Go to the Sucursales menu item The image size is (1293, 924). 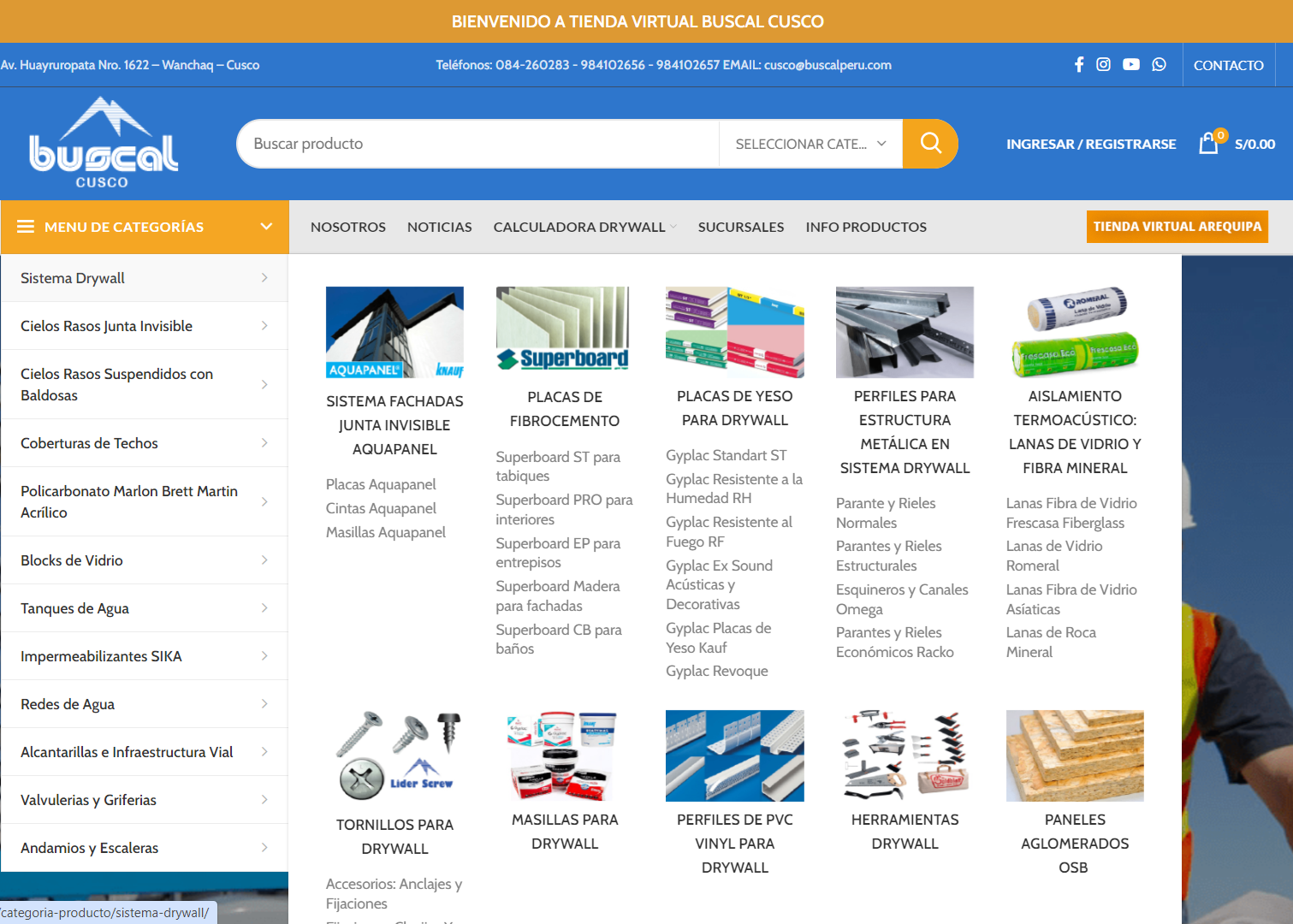click(740, 227)
